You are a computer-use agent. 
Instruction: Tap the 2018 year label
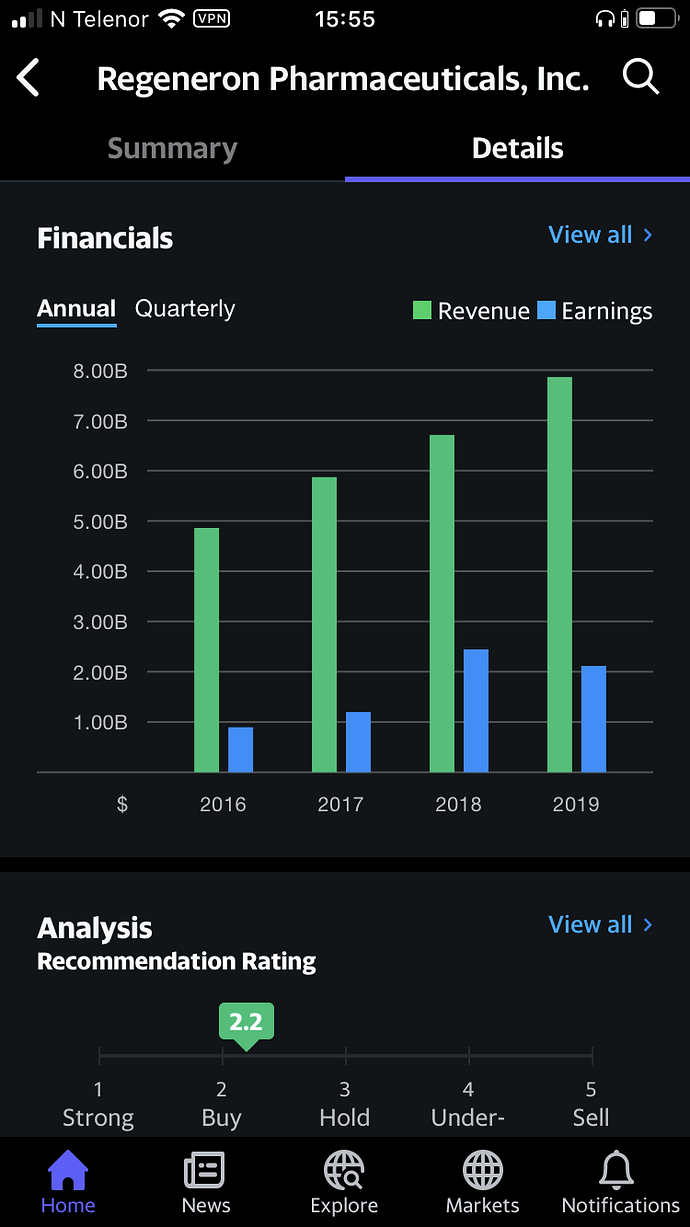(x=458, y=804)
